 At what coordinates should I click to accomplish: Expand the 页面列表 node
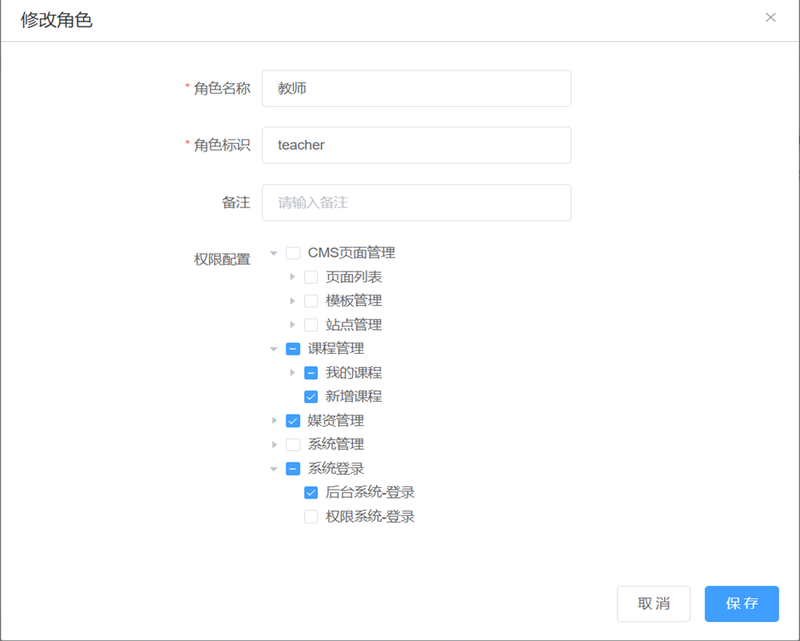(292, 277)
